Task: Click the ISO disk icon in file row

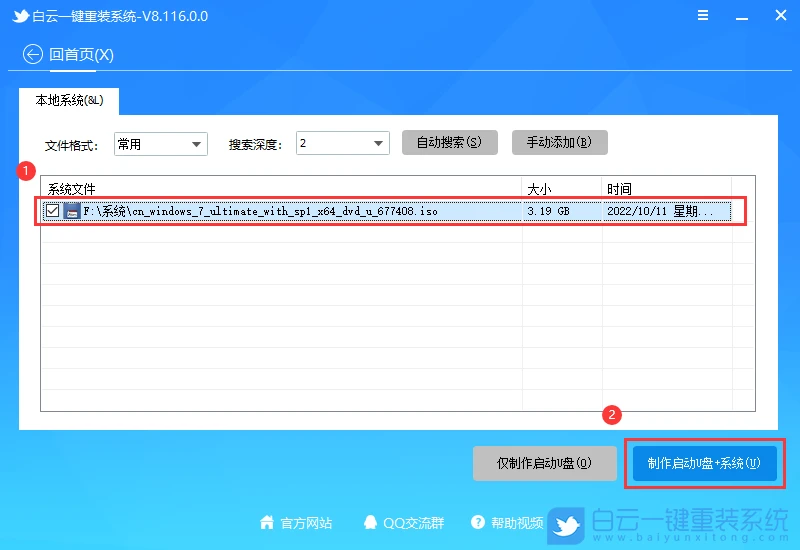Action: click(72, 211)
